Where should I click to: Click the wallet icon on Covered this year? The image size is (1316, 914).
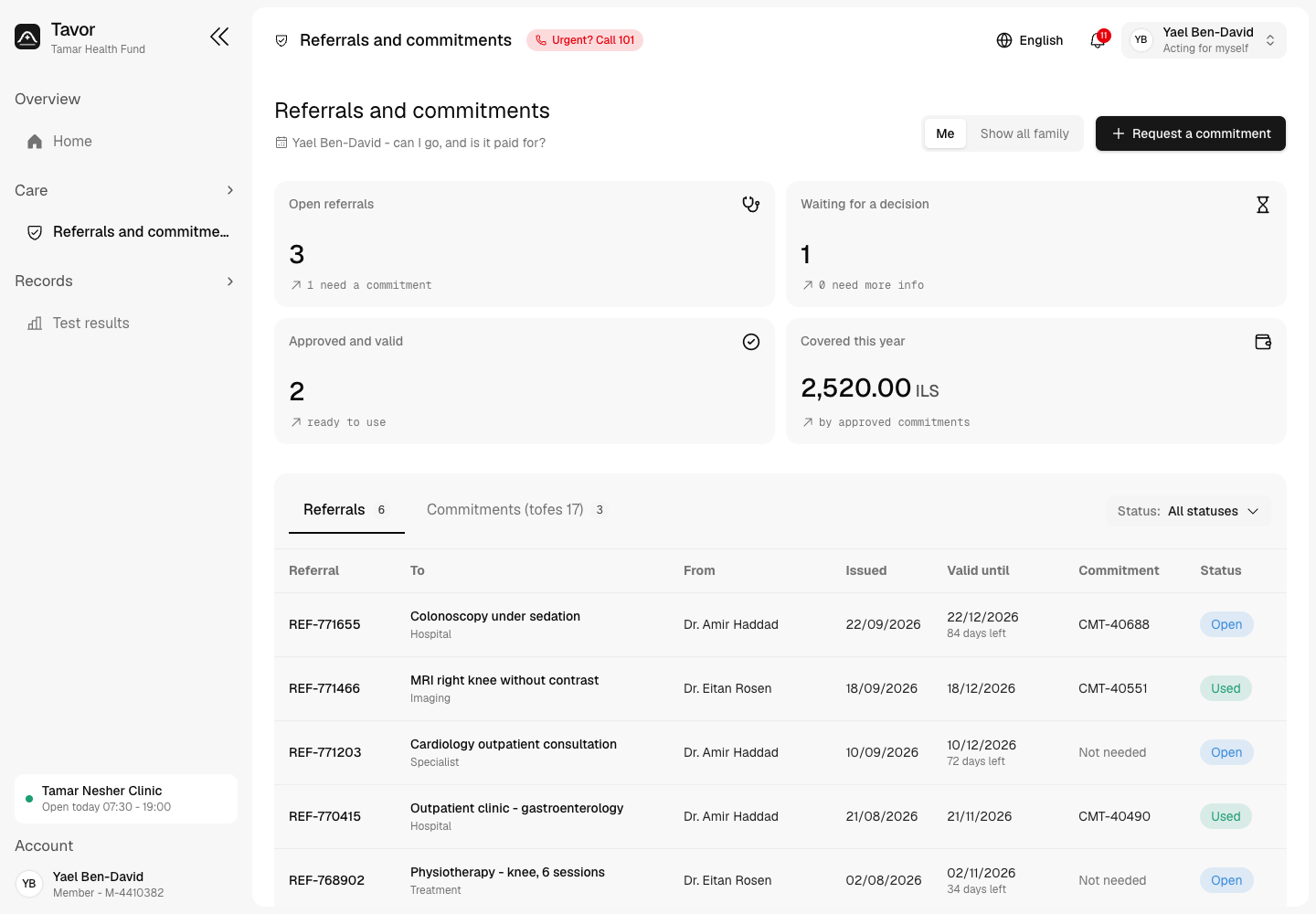tap(1263, 342)
